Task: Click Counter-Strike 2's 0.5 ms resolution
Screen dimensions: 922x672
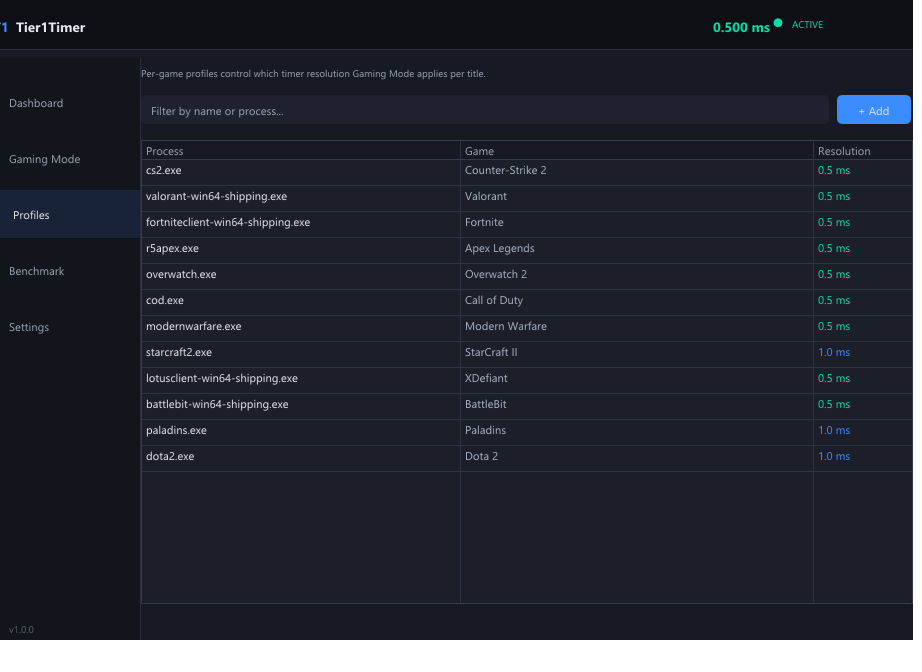Action: tap(834, 170)
